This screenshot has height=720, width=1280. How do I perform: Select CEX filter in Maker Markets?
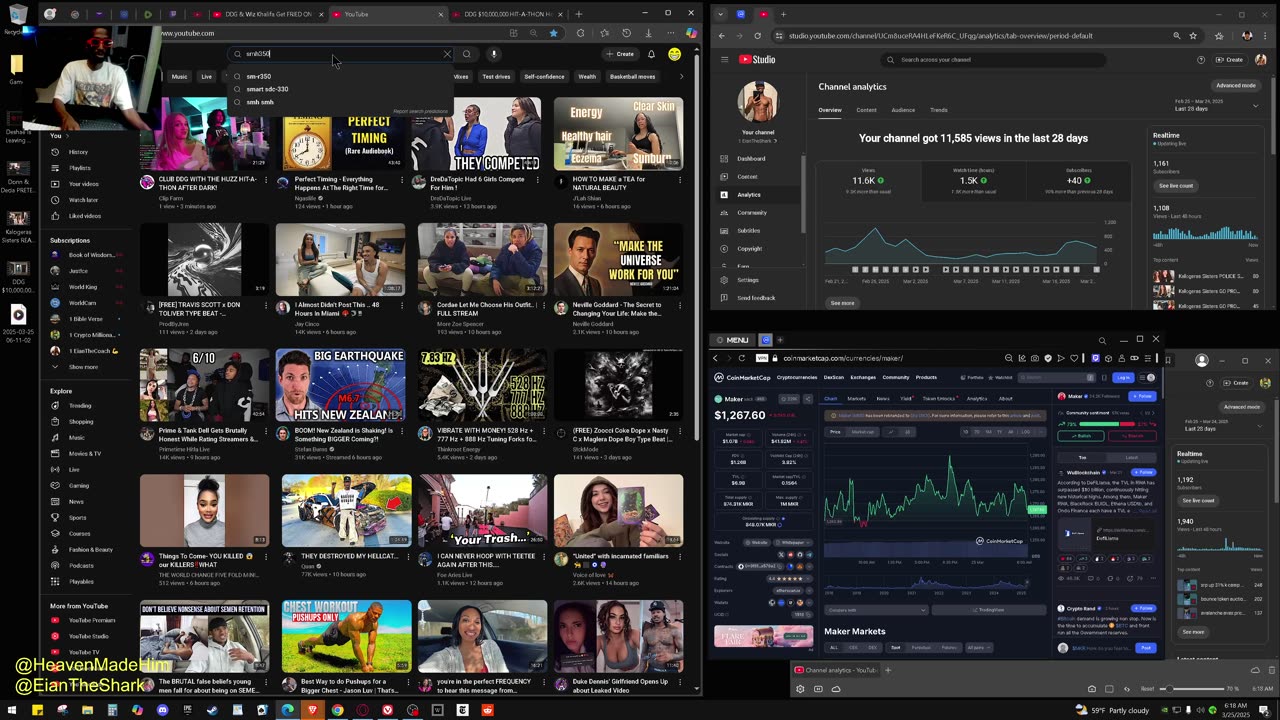(853, 647)
